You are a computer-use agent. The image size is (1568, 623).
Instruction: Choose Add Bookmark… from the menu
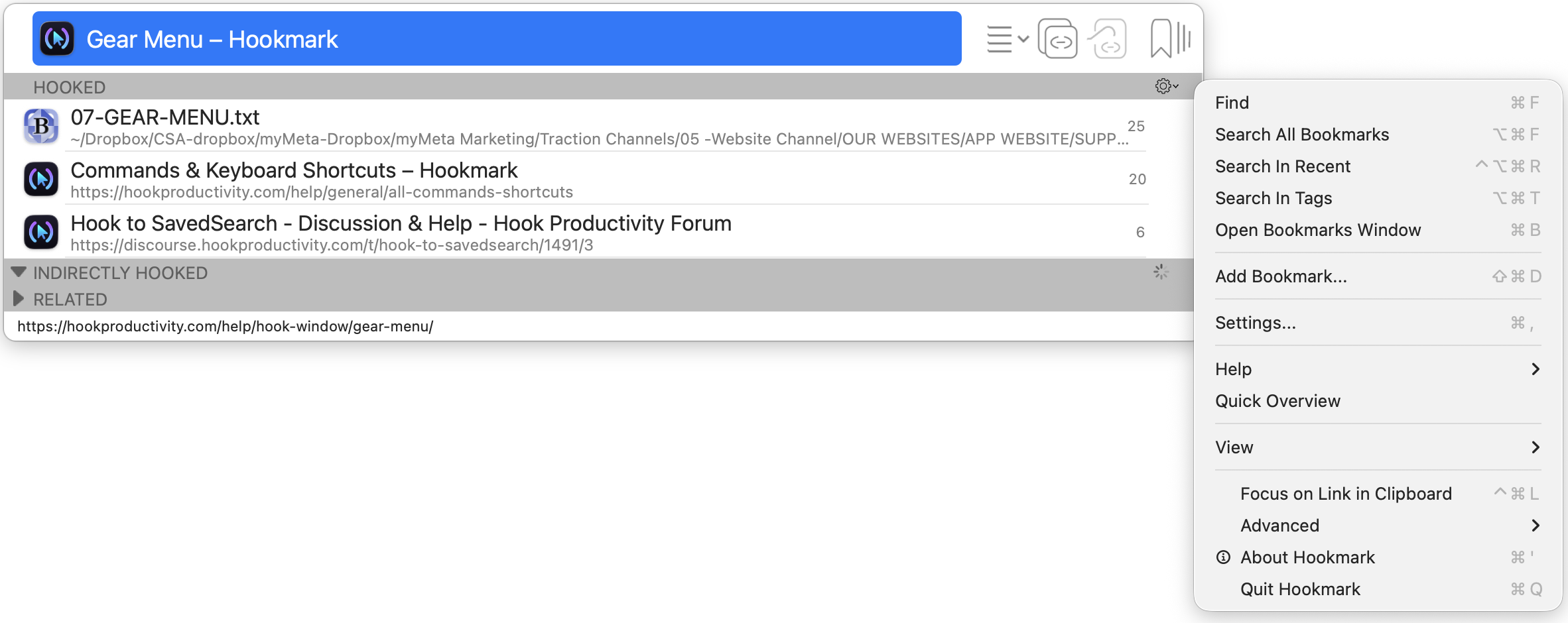1281,276
